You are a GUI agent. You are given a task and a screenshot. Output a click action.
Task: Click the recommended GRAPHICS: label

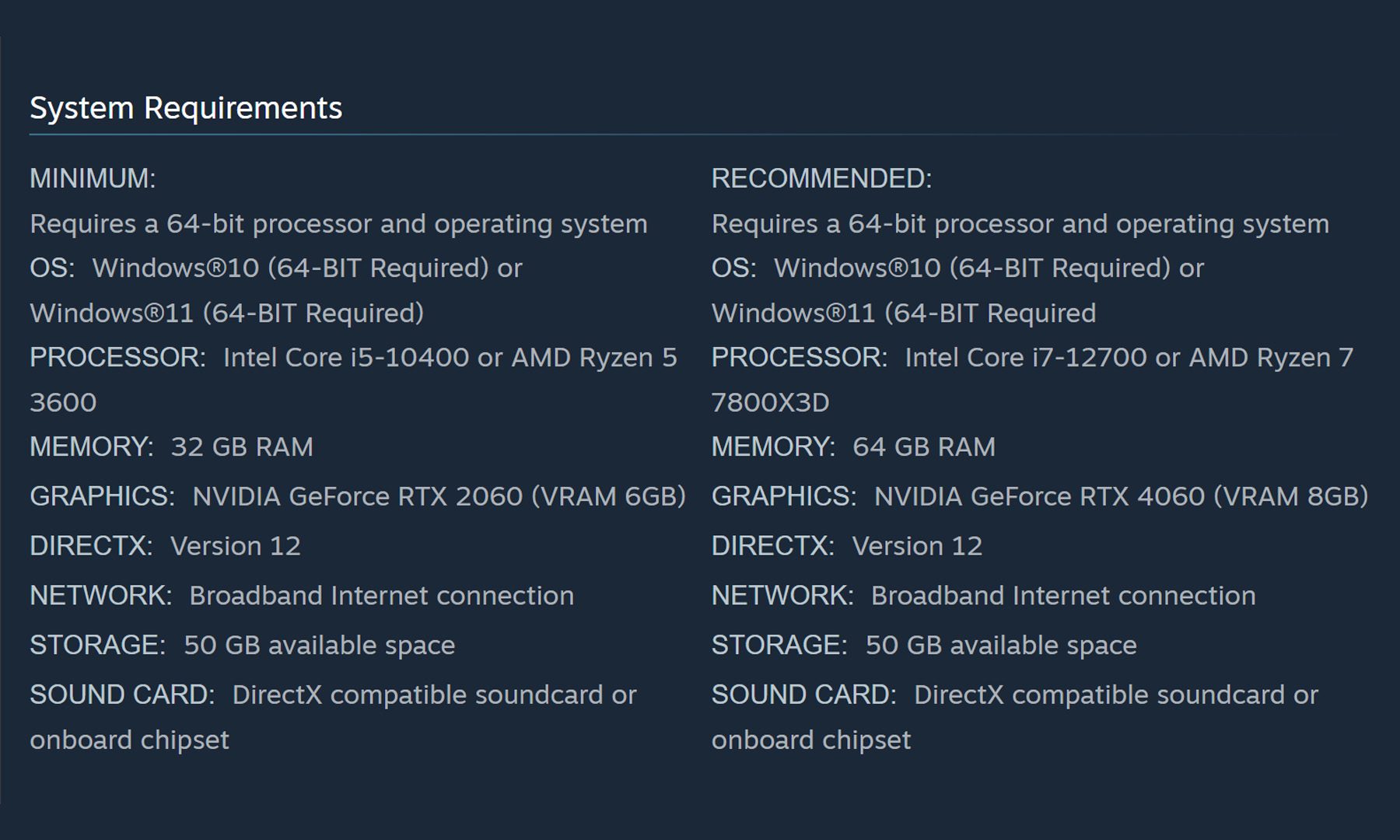click(785, 496)
